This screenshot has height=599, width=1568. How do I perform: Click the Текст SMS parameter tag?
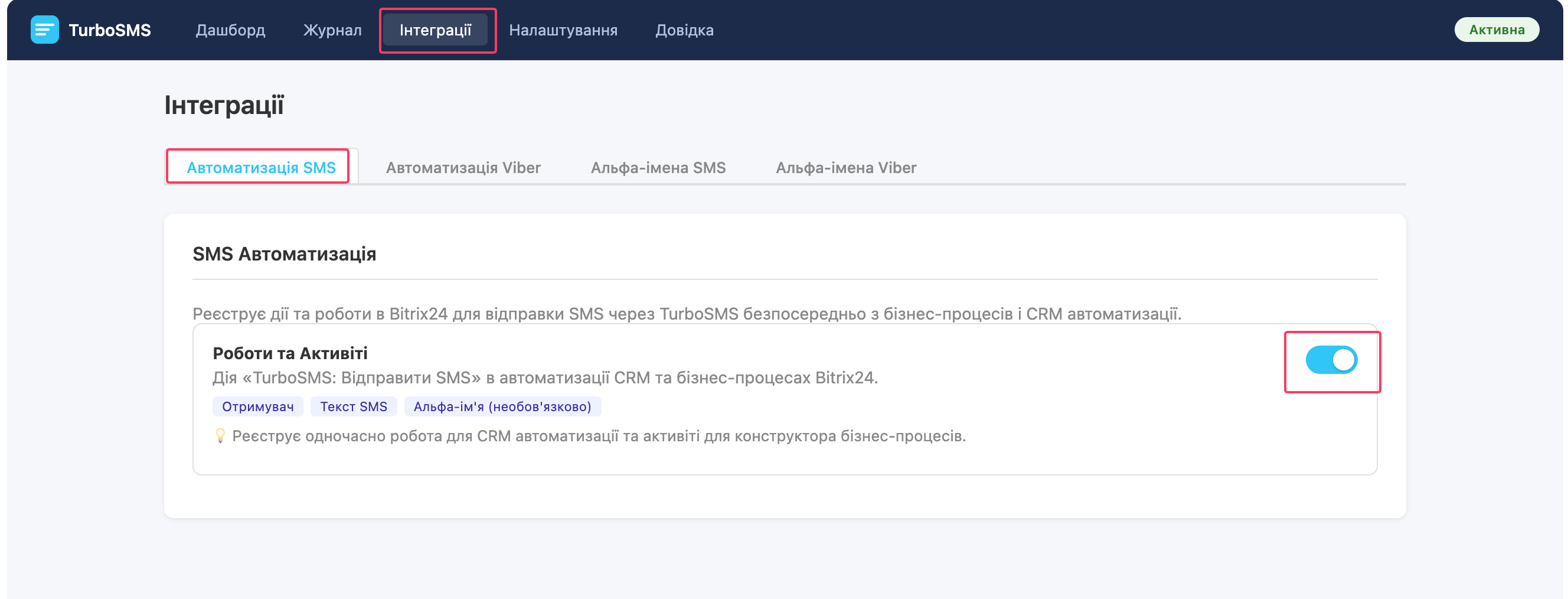coord(354,406)
